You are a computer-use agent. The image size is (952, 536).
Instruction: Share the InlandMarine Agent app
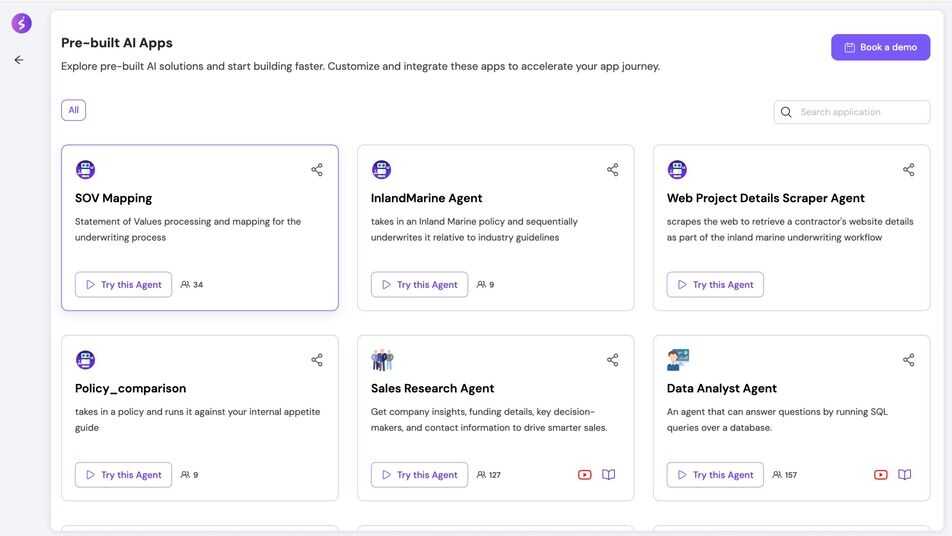coord(613,170)
